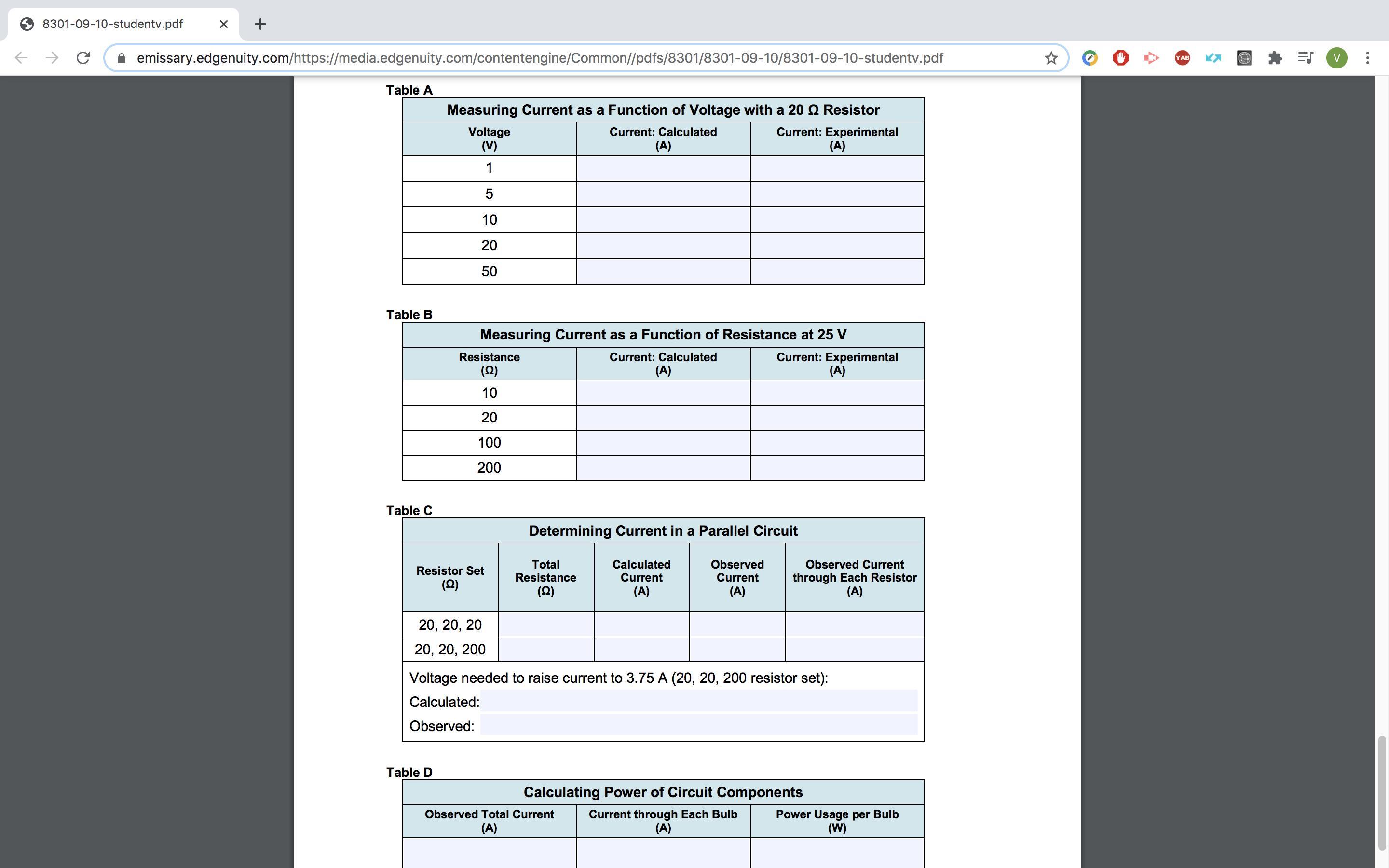Viewport: 1389px width, 868px height.
Task: Reload the page
Action: coord(83,58)
